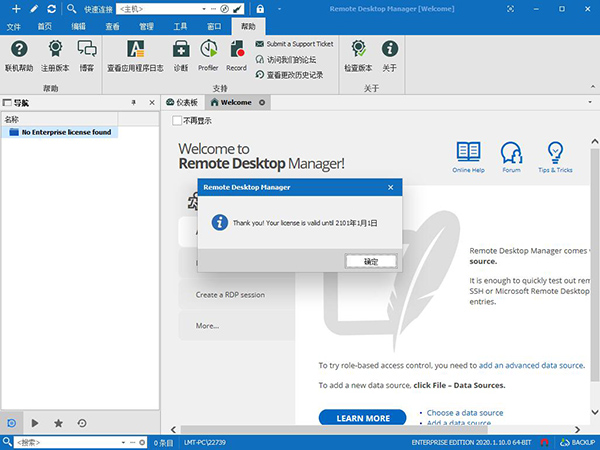600x450 pixels.
Task: Open the 博客 blog icon
Action: point(87,56)
